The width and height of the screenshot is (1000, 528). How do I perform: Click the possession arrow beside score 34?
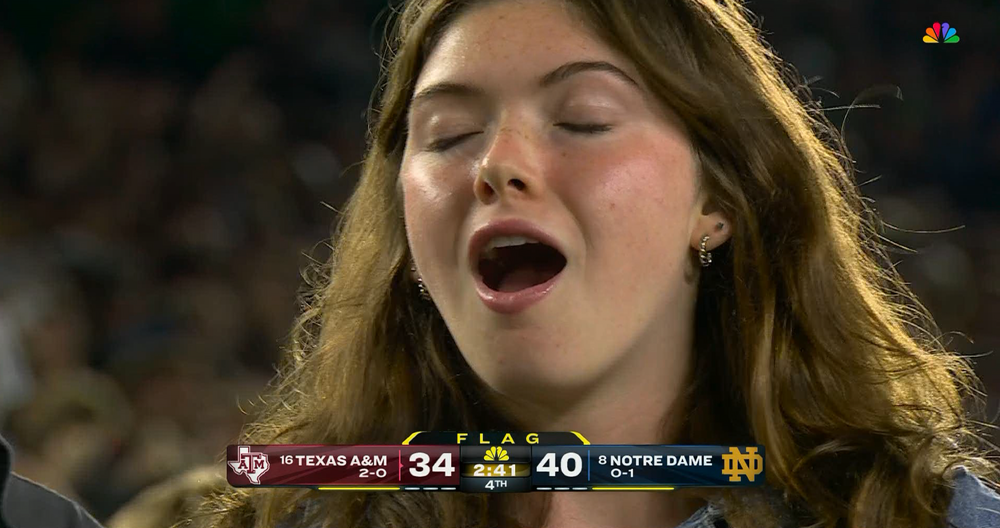tap(400, 466)
